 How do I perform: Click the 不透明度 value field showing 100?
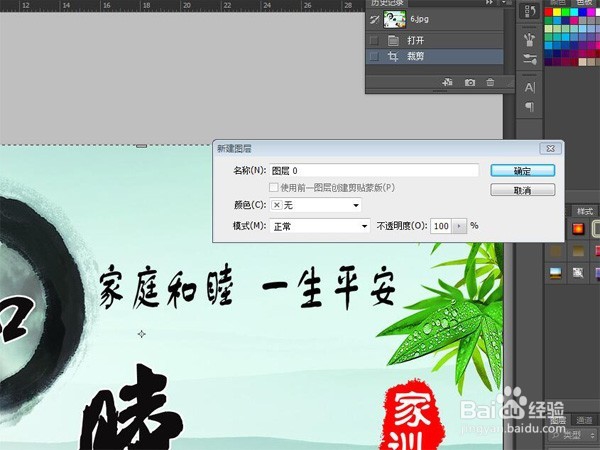[441, 226]
